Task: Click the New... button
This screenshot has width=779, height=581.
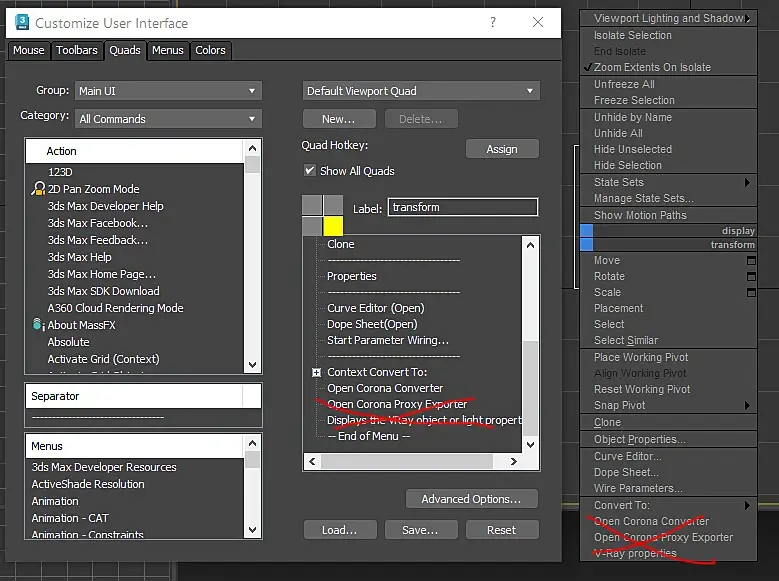Action: pos(339,119)
